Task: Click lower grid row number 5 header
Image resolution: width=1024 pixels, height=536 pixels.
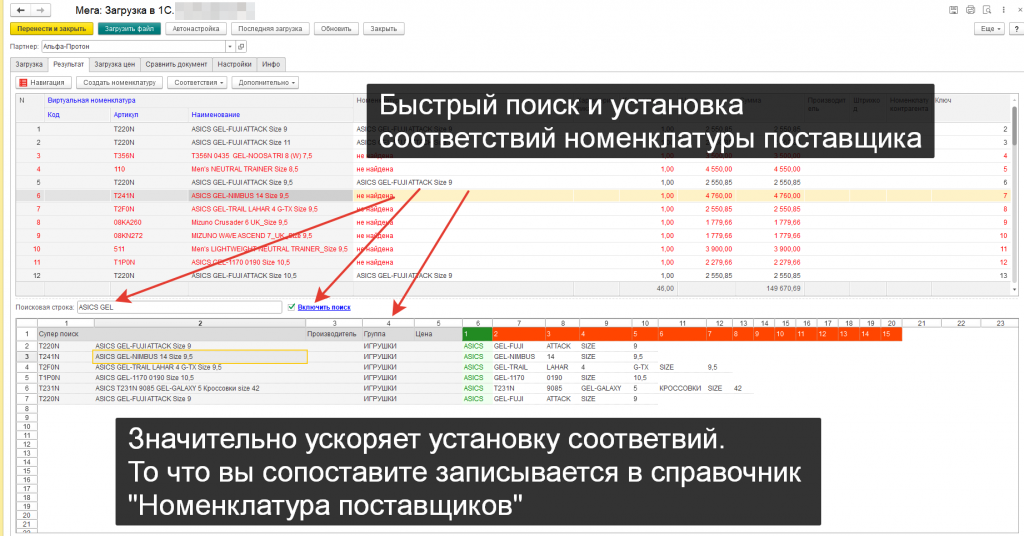Action: (27, 377)
